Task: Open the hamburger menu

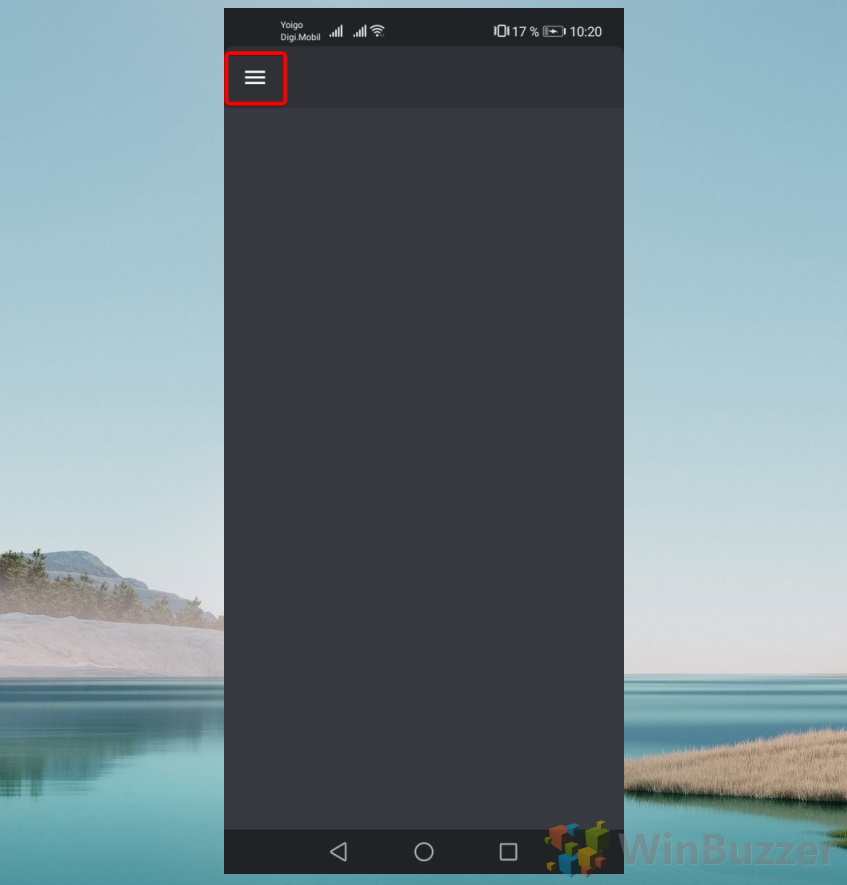Action: 255,78
